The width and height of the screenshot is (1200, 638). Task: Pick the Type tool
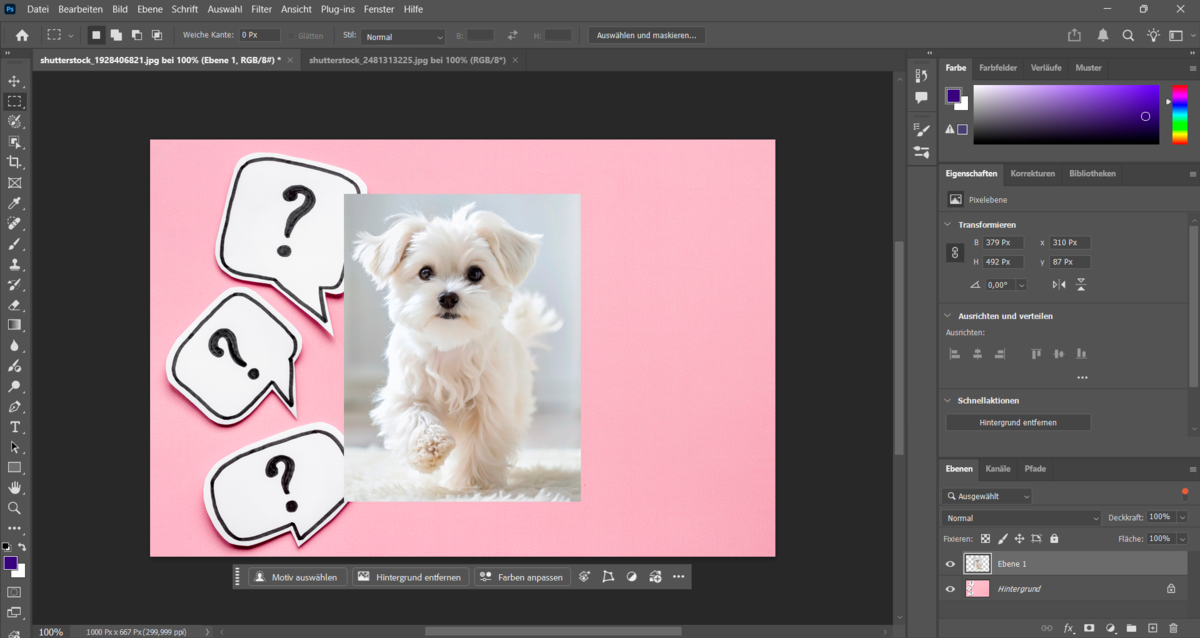(14, 427)
